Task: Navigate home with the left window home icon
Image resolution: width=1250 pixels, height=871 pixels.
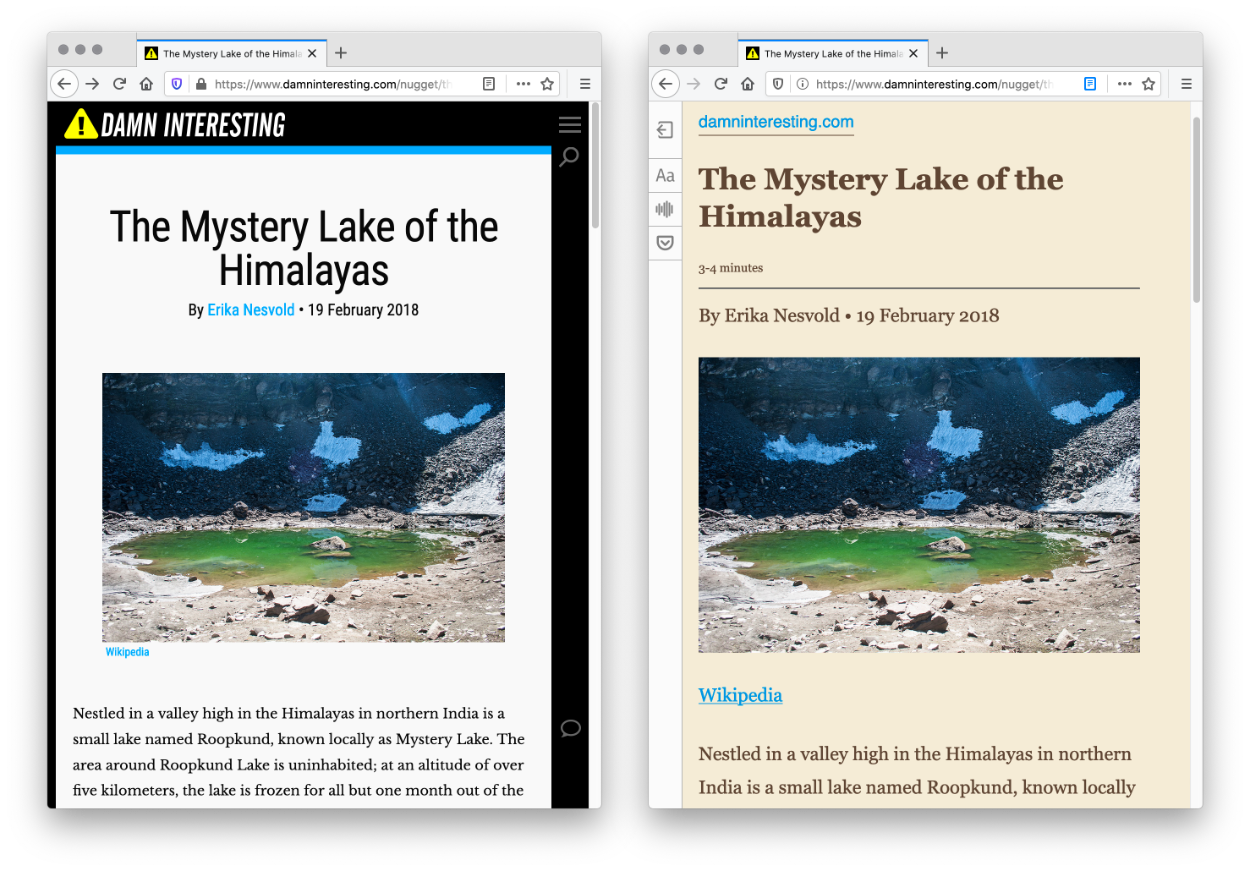Action: click(x=147, y=84)
